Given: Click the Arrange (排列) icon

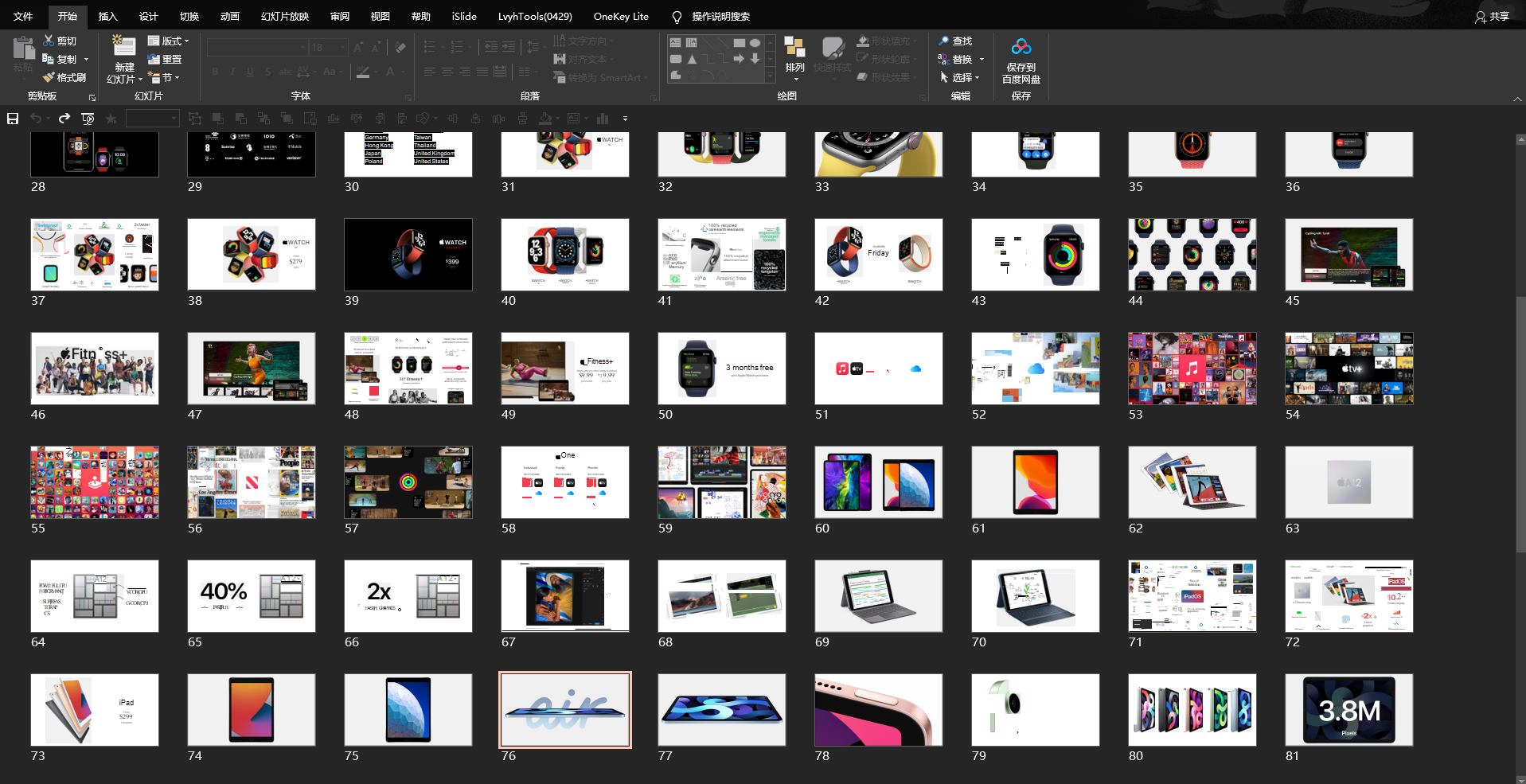Looking at the screenshot, I should (x=794, y=48).
